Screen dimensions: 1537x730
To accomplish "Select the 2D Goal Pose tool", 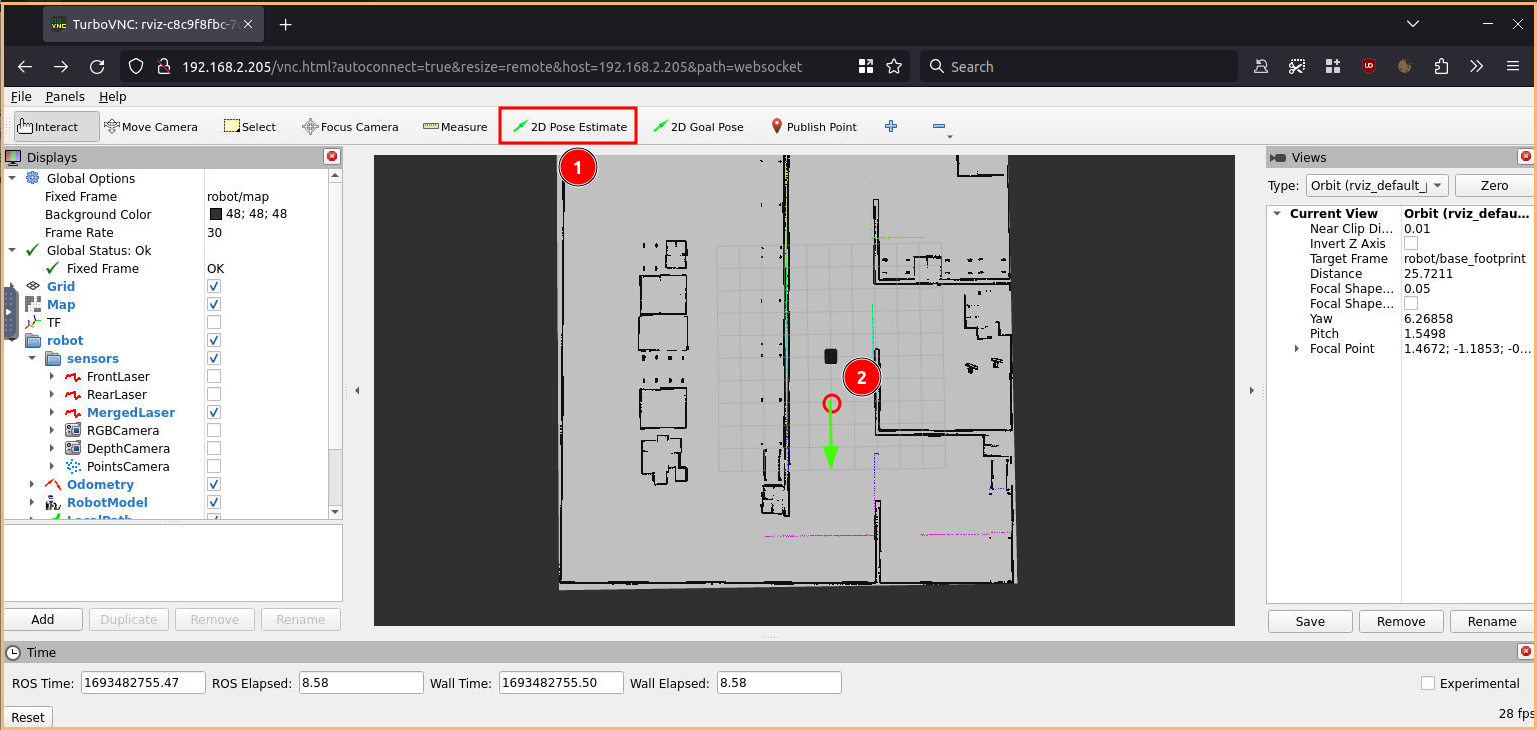I will [x=698, y=127].
